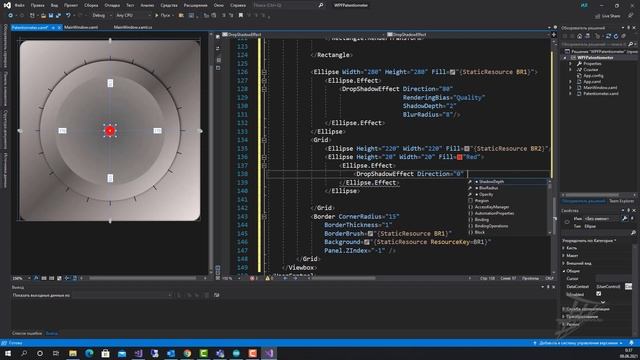640x360 pixels.
Task: Open the designer zoom level dropdown
Action: point(21,278)
